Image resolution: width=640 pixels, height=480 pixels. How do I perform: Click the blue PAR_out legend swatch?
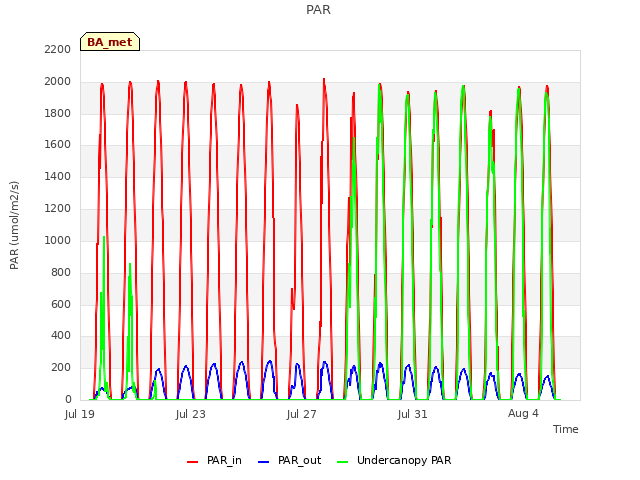tap(264, 462)
